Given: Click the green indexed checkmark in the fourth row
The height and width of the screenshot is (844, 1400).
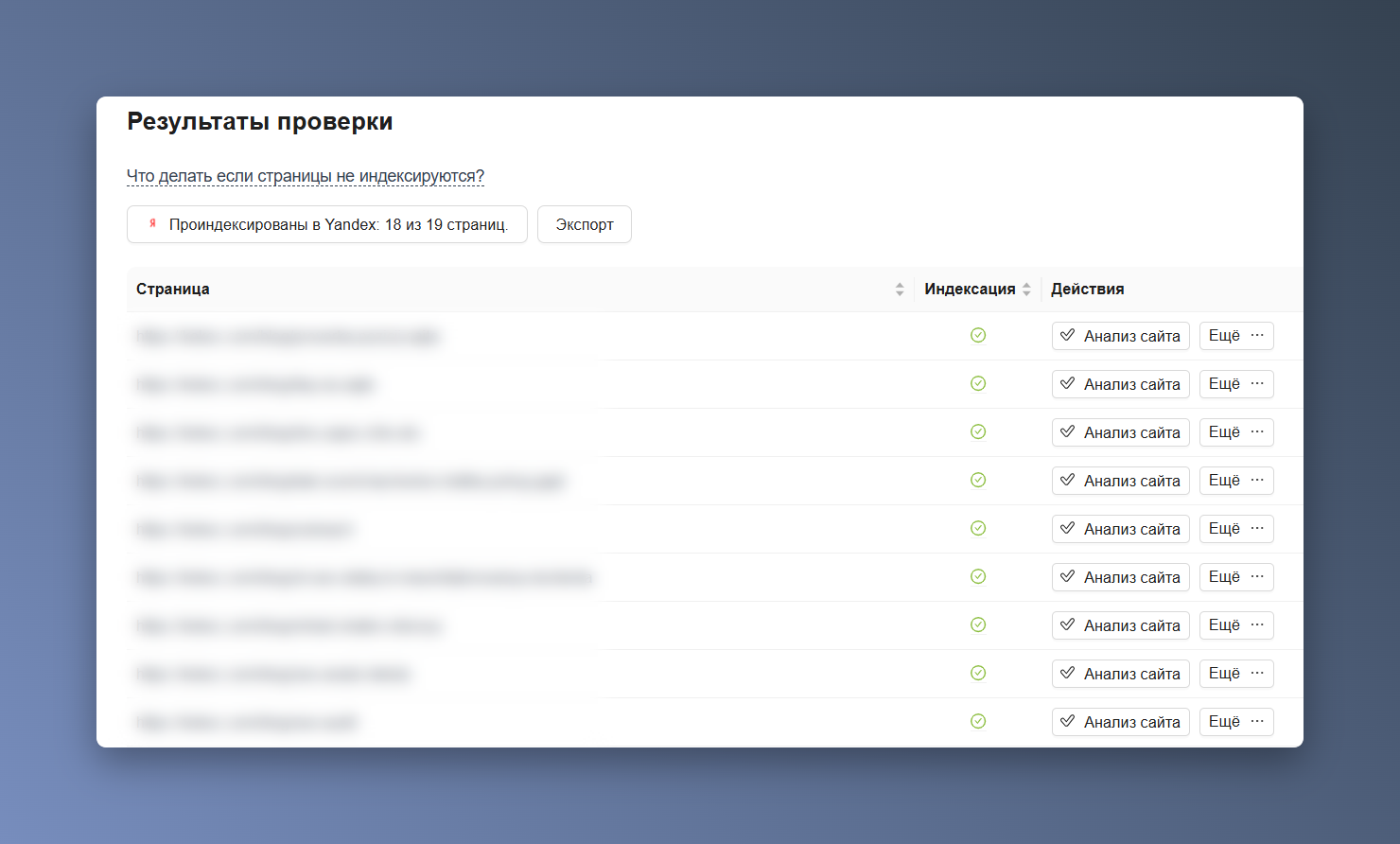Looking at the screenshot, I should click(x=978, y=480).
